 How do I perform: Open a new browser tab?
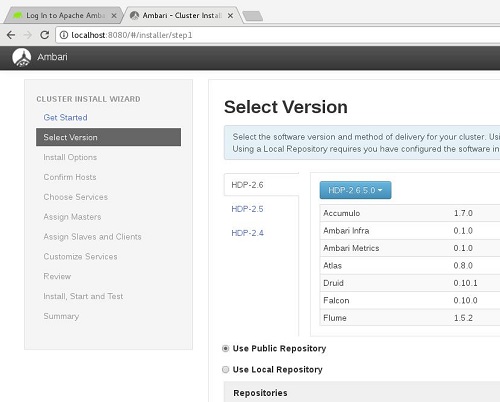(x=253, y=16)
